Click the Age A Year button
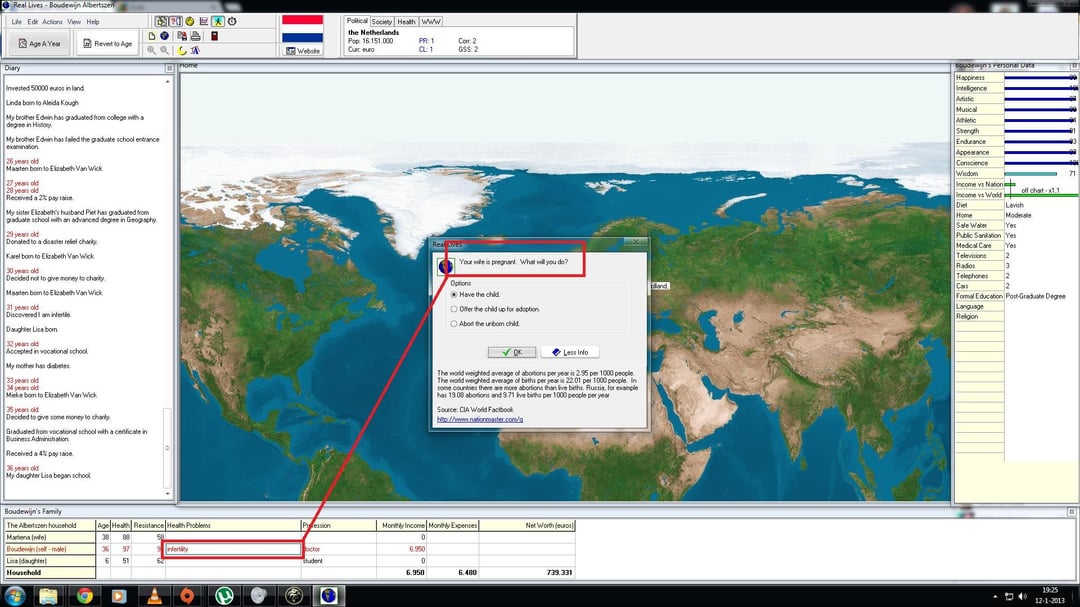 (39, 43)
